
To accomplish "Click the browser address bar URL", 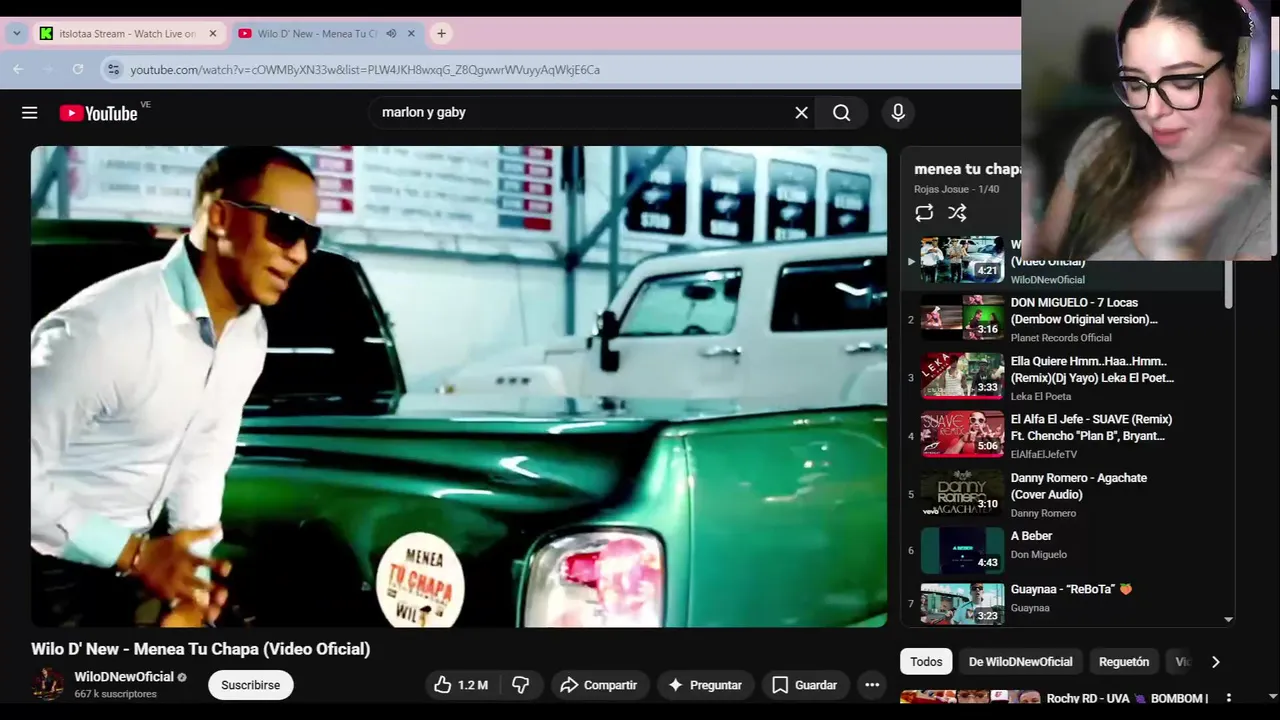I will click(x=365, y=70).
